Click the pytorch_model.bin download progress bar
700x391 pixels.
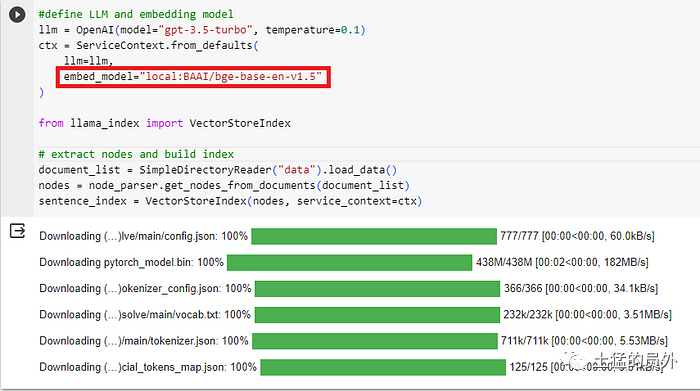[350, 262]
